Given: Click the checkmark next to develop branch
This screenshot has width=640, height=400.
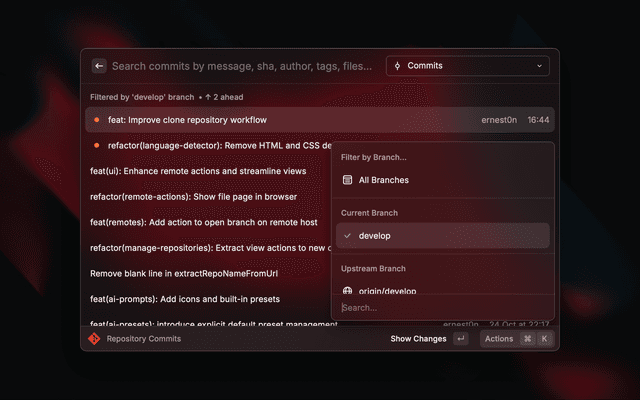Looking at the screenshot, I should [x=347, y=235].
